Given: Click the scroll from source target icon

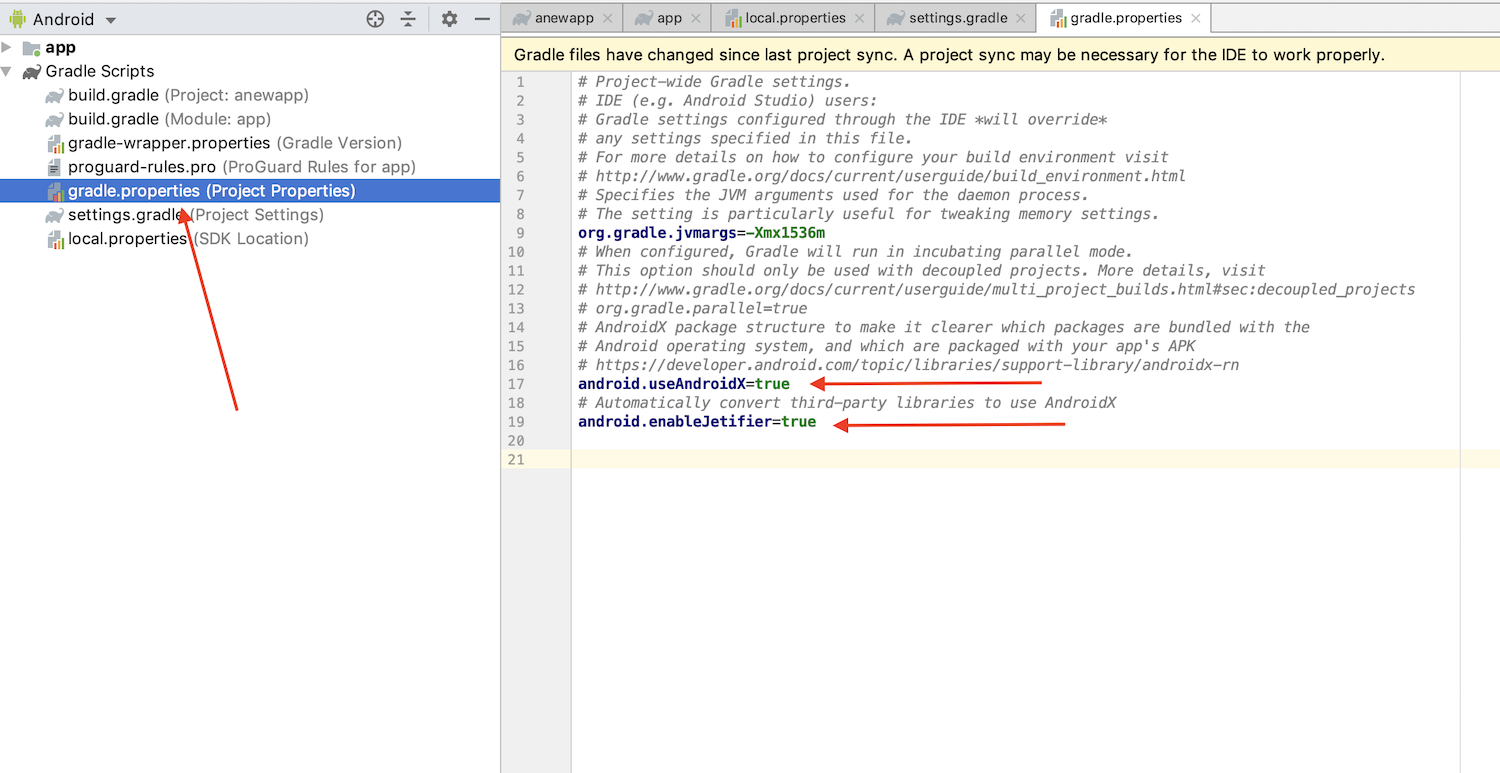Looking at the screenshot, I should coord(375,19).
